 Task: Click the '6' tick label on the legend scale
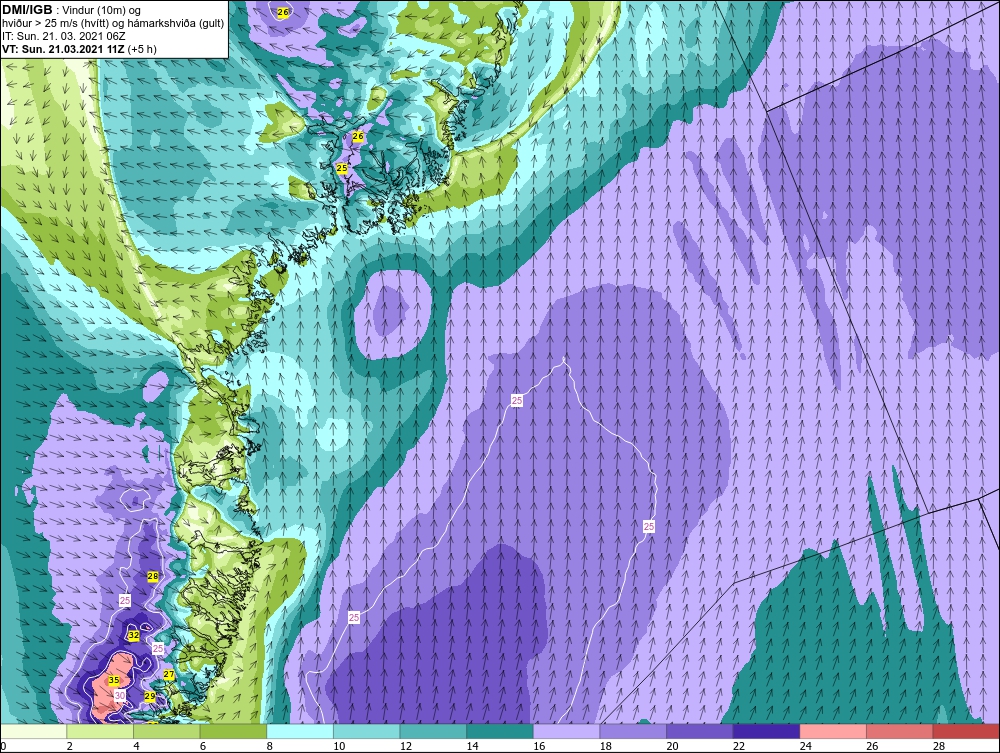203,746
